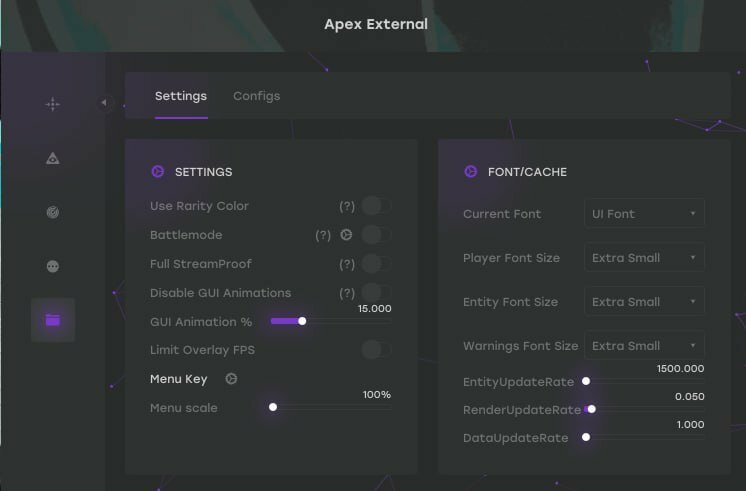Click the FONT/CACHE panel header icon
Viewport: 746px width, 491px height.
coord(471,171)
